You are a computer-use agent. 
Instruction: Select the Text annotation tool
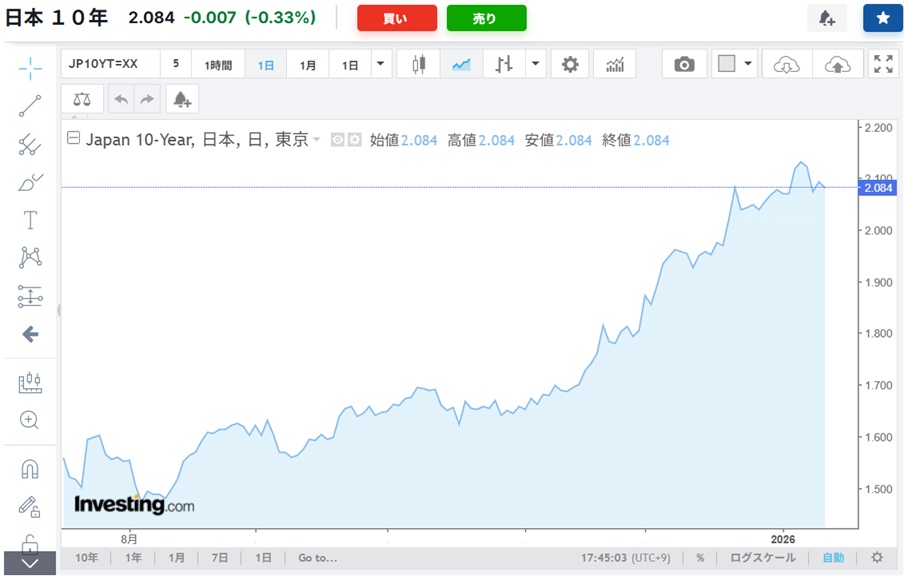30,220
